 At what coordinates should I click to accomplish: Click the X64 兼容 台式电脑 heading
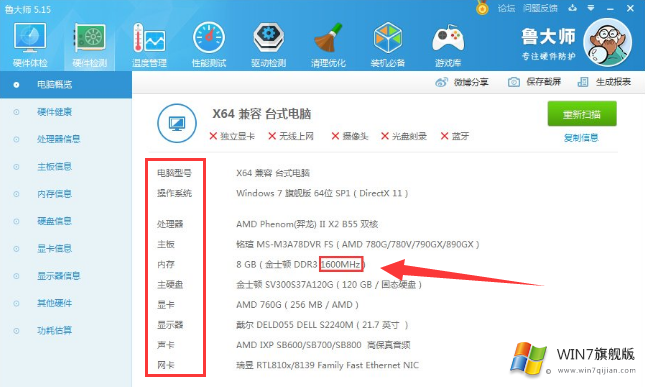262,114
